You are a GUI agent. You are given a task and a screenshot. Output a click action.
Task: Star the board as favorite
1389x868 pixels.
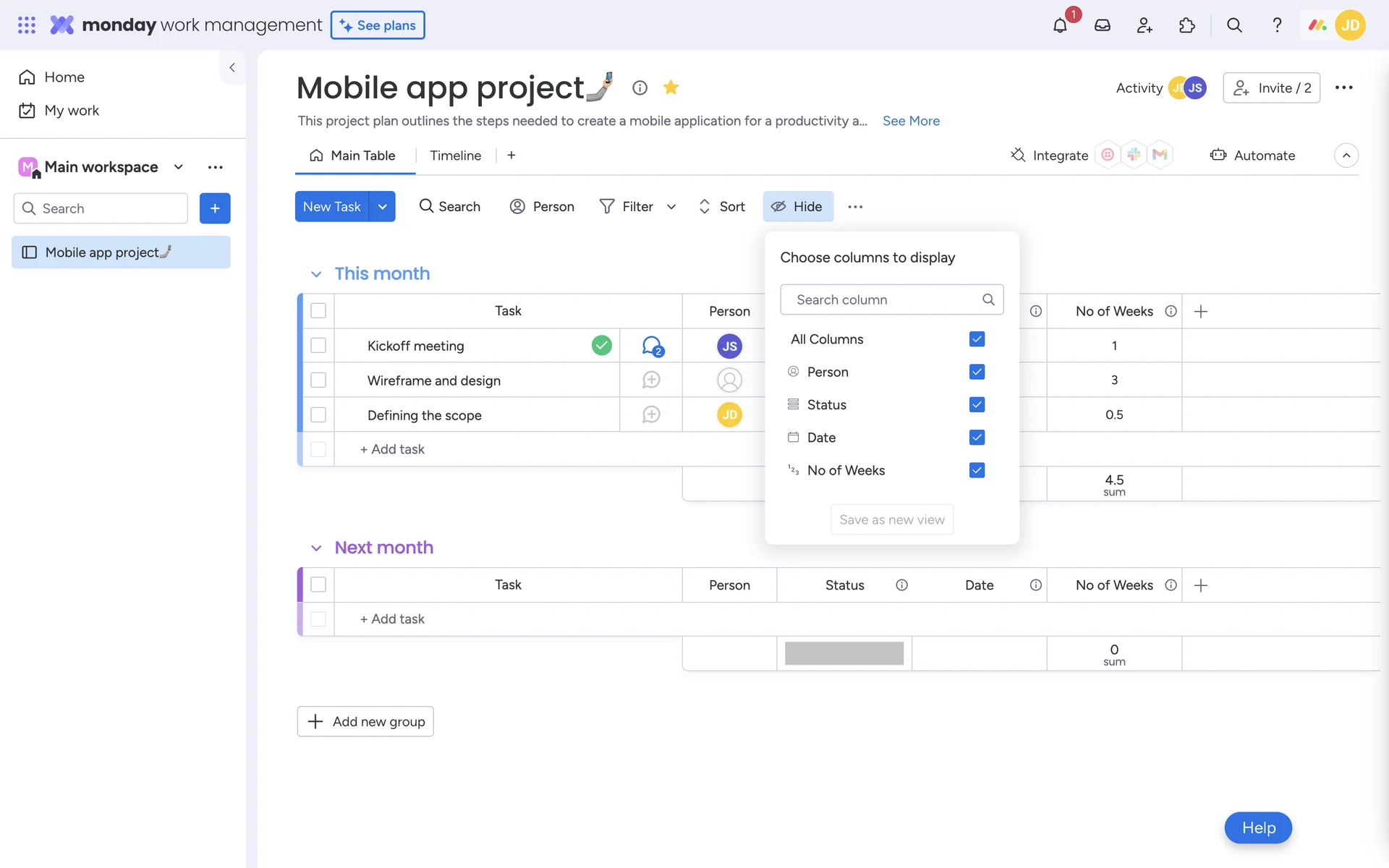[671, 88]
